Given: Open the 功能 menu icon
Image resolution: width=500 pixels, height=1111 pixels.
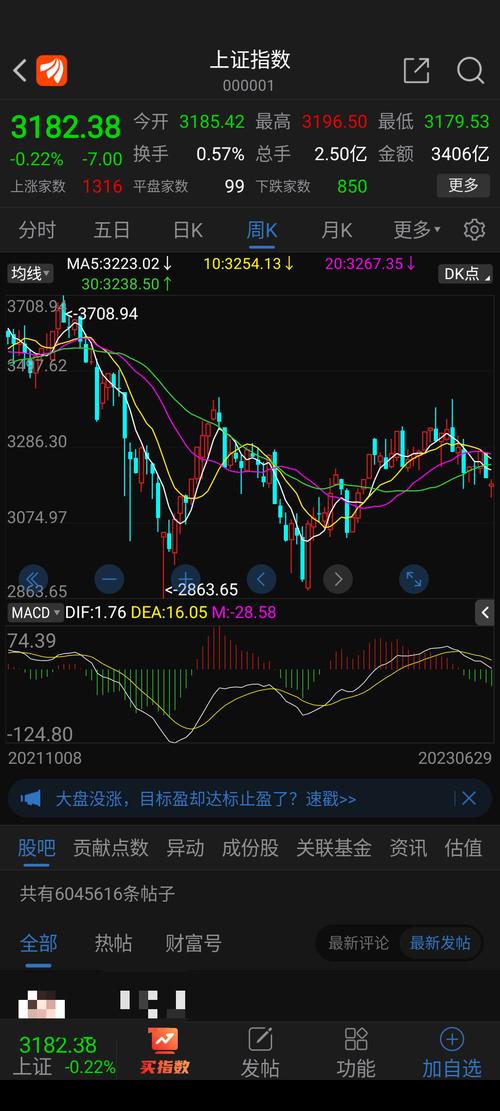Looking at the screenshot, I should [x=356, y=1051].
